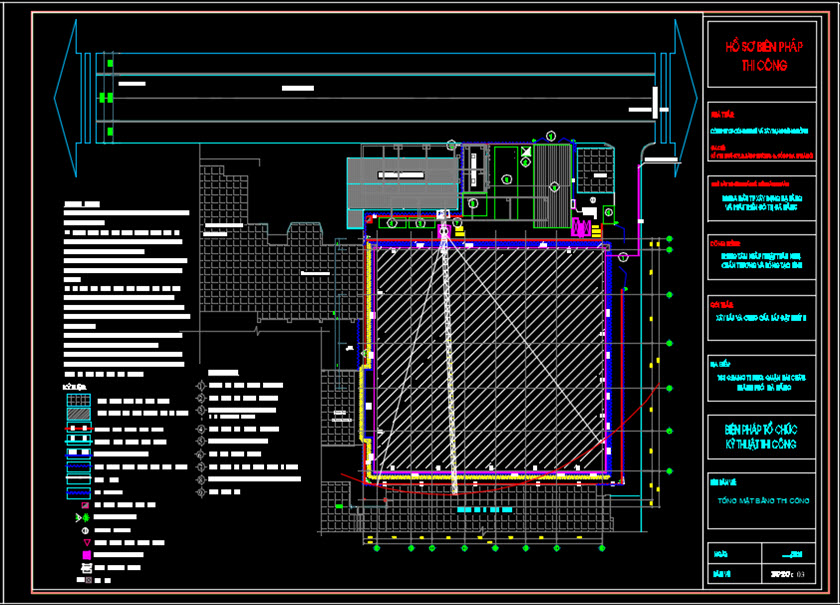Viewport: 840px width, 605px height.
Task: Select the magenta block right of the site entrance
Action: [x=578, y=222]
